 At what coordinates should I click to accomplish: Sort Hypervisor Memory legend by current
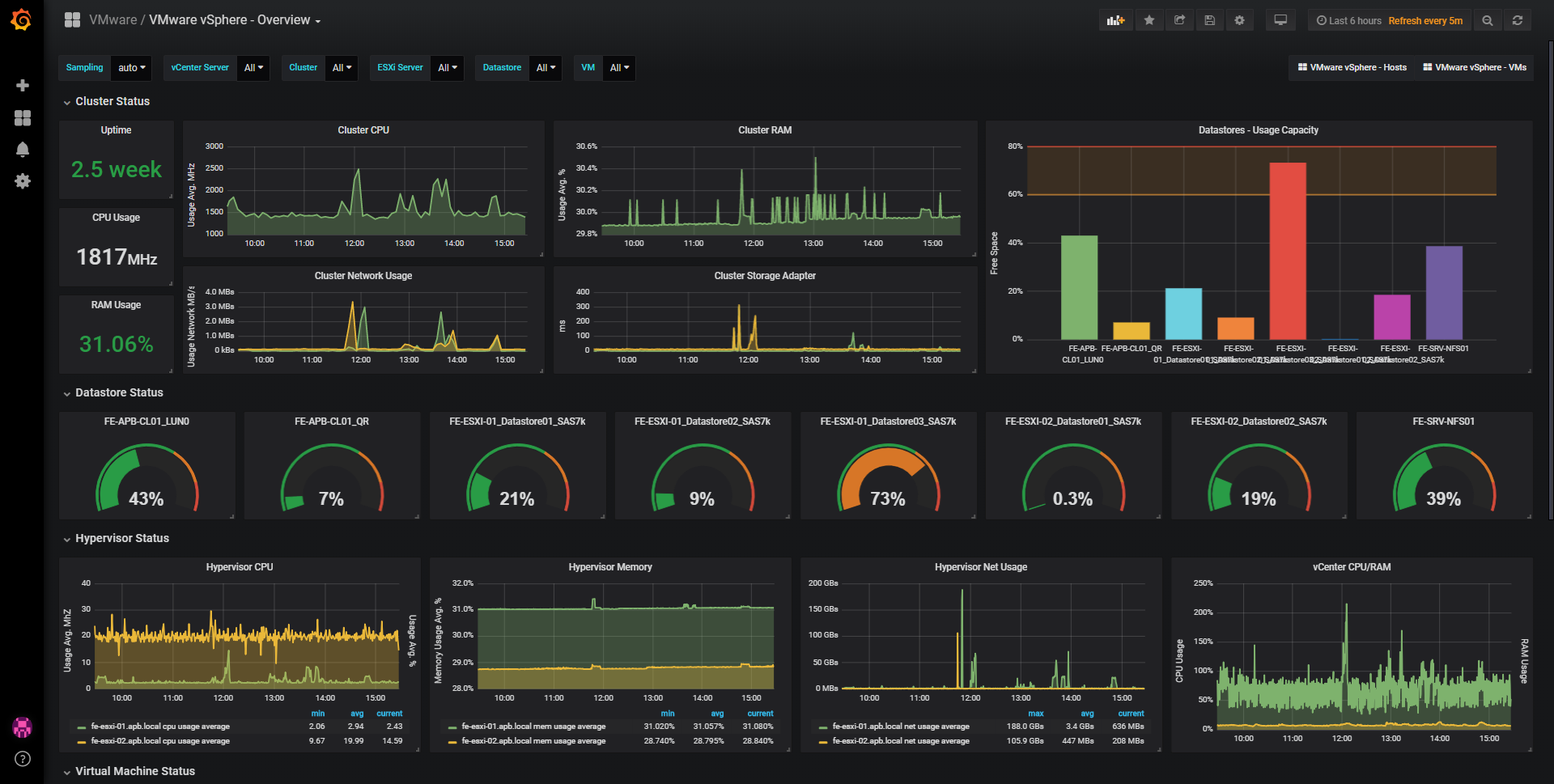pos(760,714)
